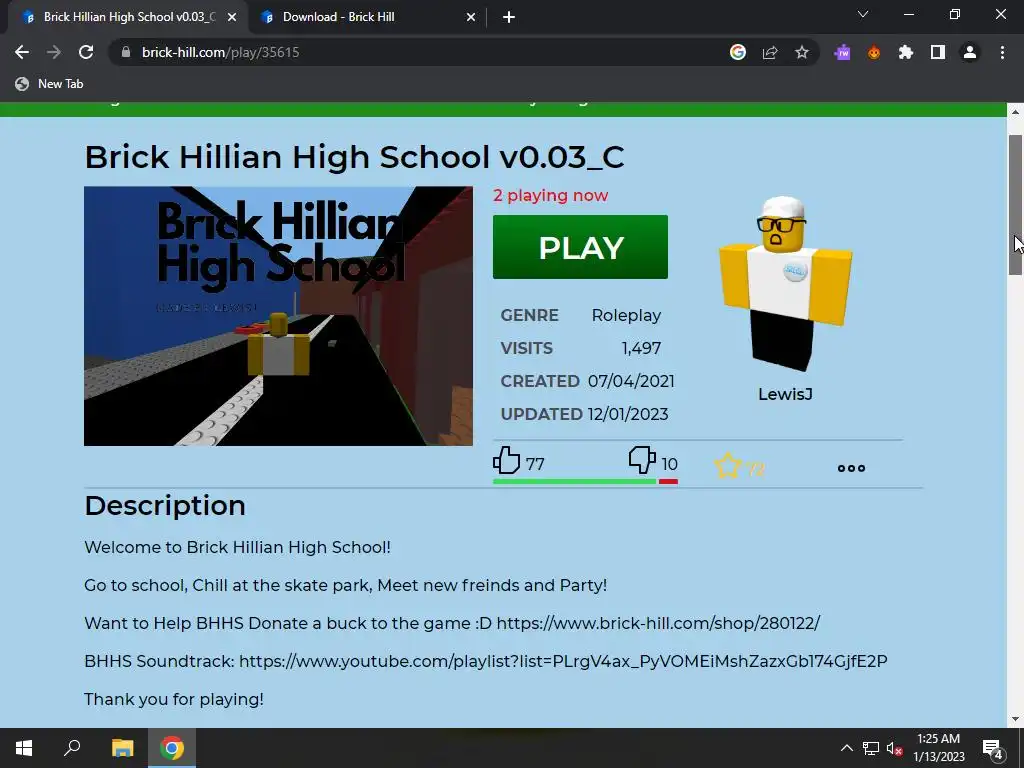Click the network icon in system tray
1024x768 pixels.
point(871,748)
